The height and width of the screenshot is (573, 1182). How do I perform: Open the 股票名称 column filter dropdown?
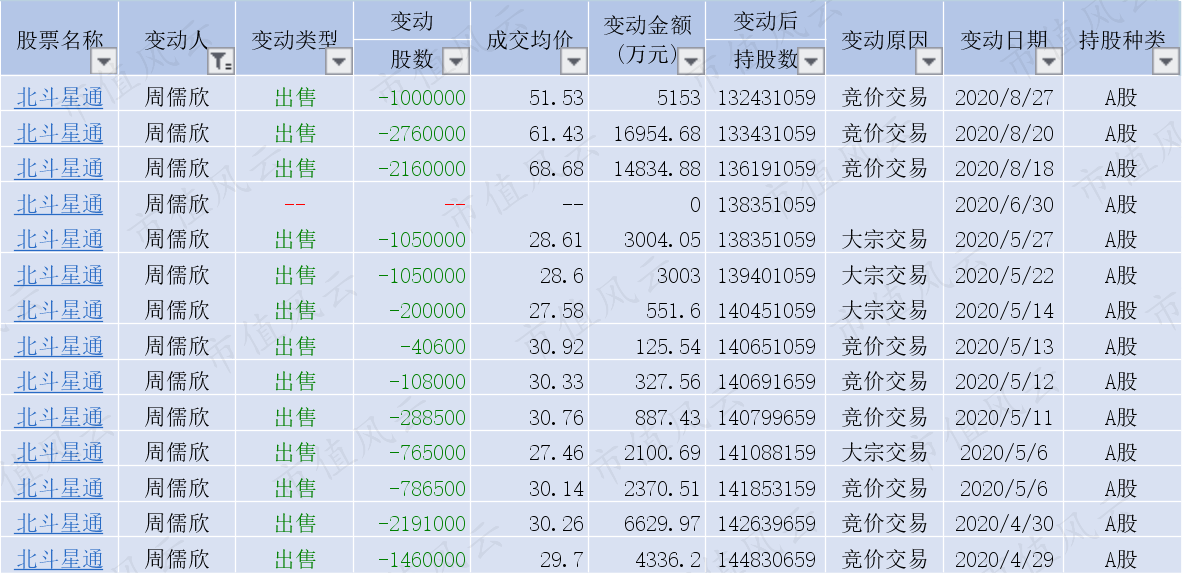[x=104, y=62]
